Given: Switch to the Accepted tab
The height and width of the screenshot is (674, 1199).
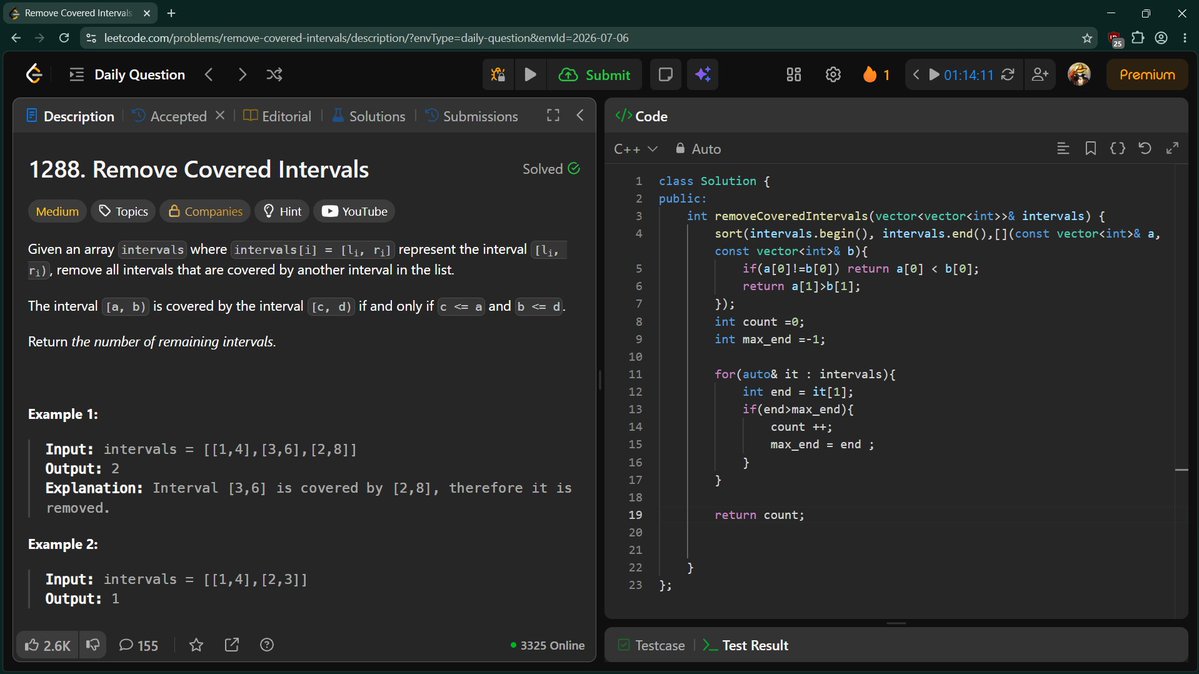Looking at the screenshot, I should tap(170, 116).
